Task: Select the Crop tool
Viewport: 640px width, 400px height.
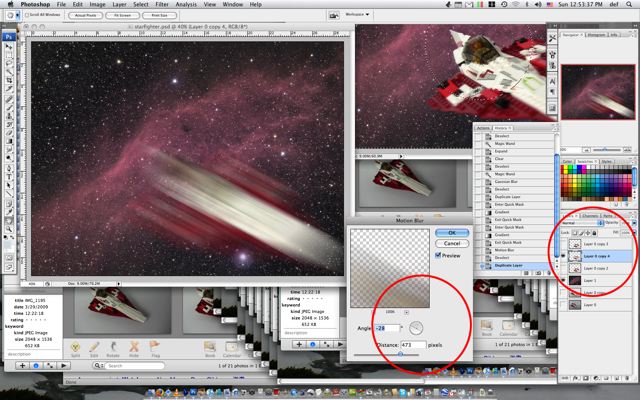Action: click(9, 80)
